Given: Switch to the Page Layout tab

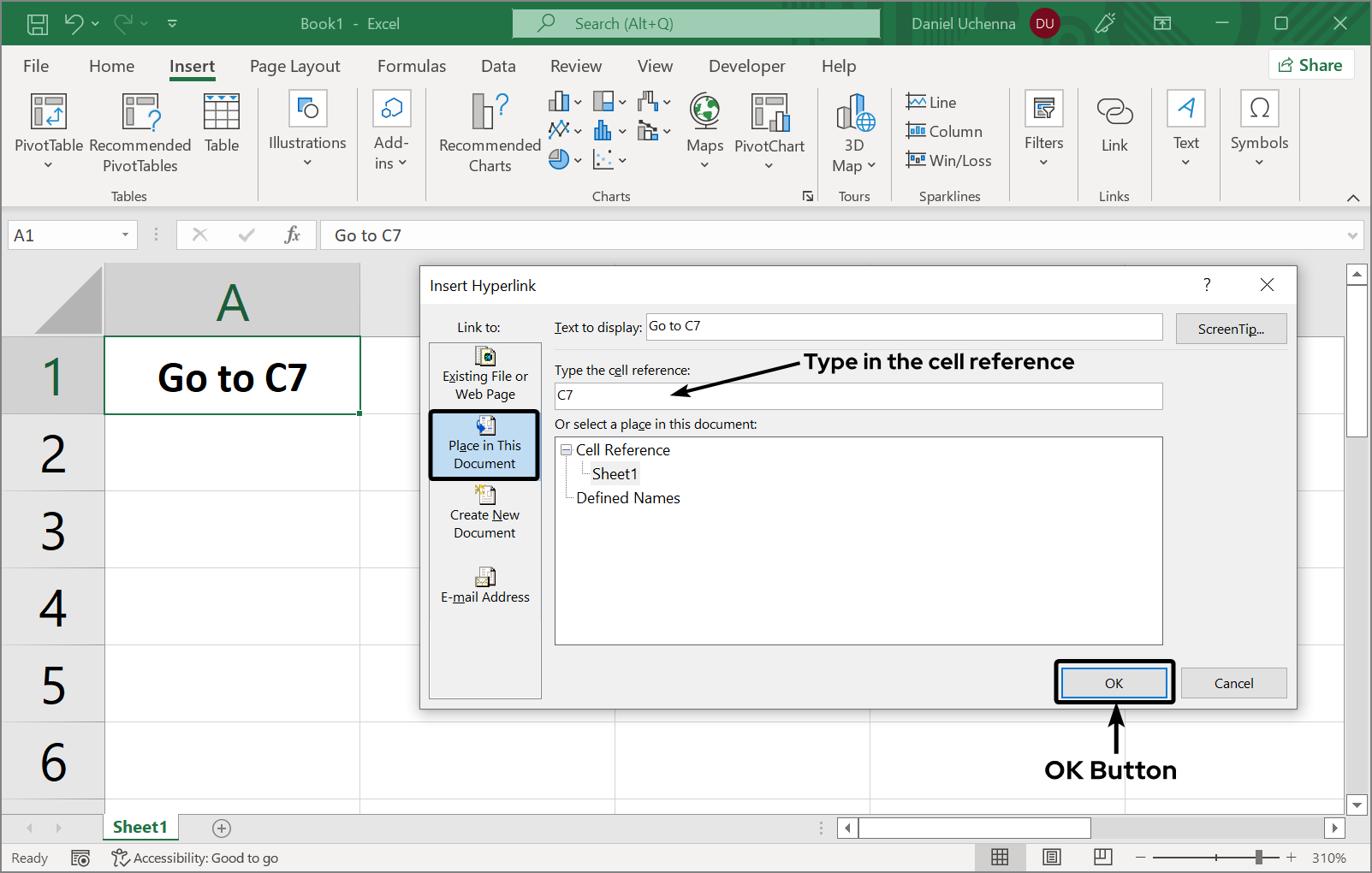Looking at the screenshot, I should click(x=294, y=66).
